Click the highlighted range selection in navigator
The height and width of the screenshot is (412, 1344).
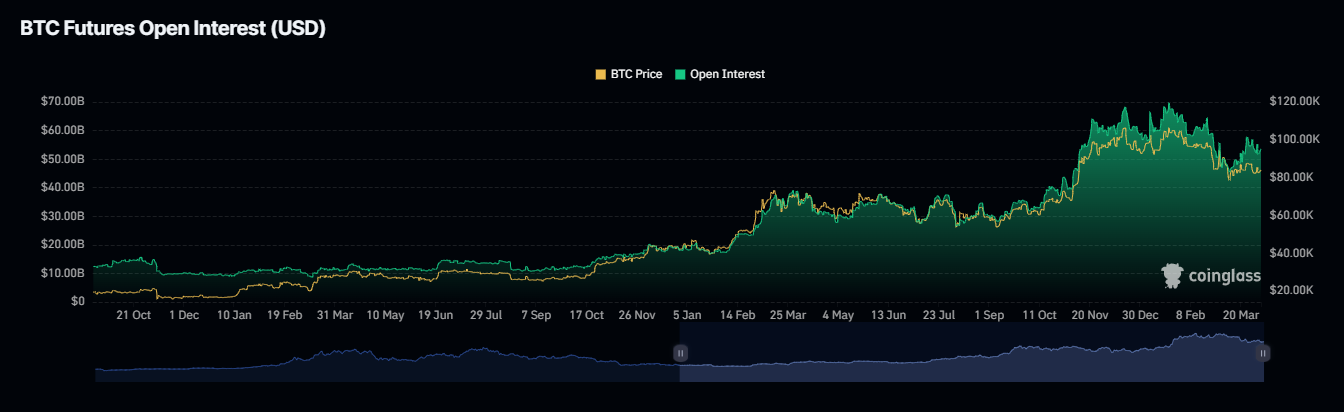click(x=972, y=353)
